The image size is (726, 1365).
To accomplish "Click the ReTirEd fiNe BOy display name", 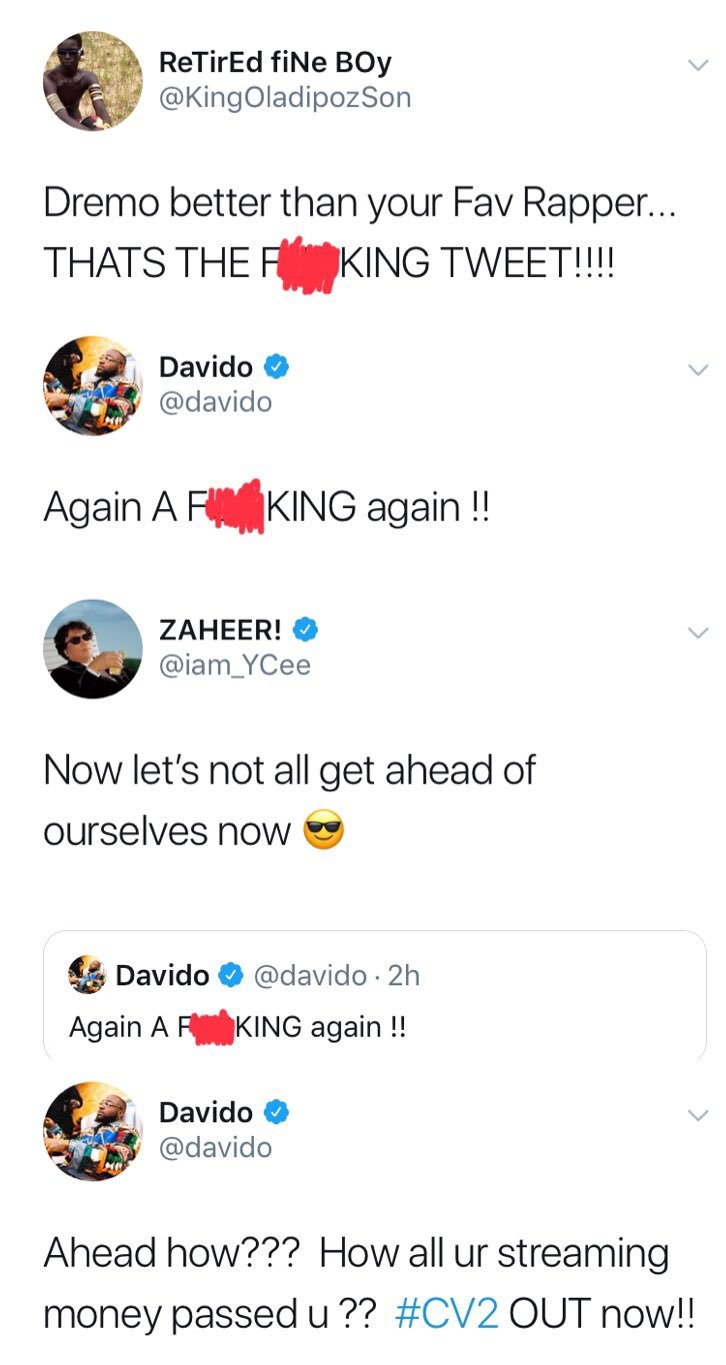I will click(x=275, y=63).
